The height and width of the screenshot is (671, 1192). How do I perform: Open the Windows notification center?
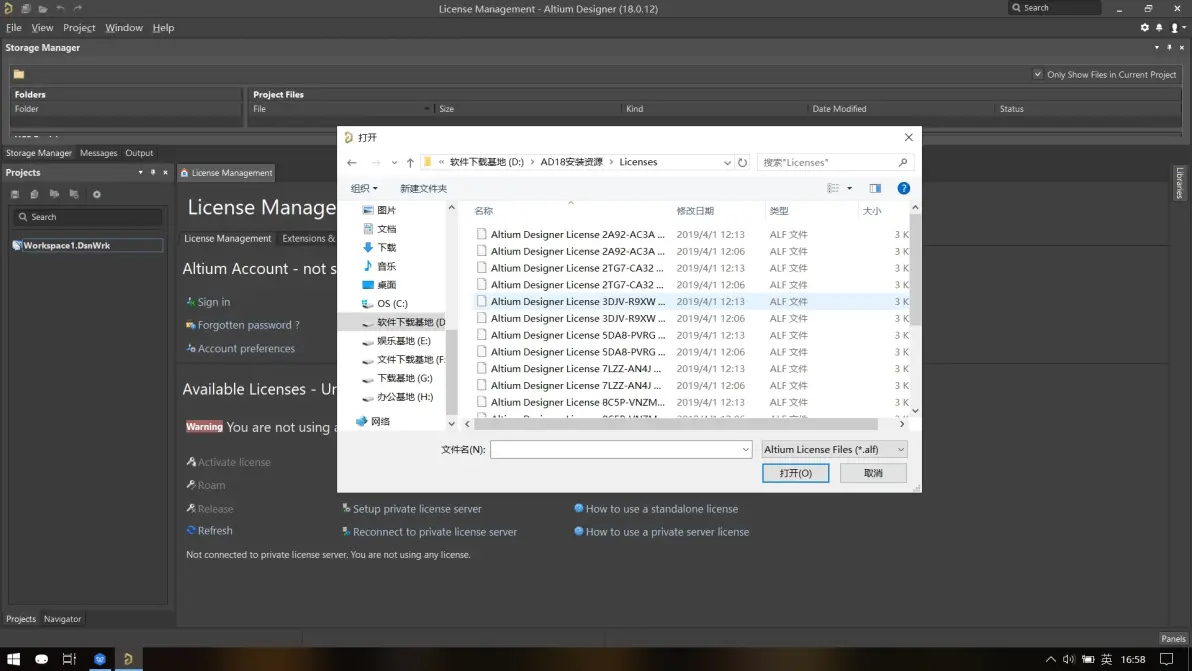coord(1167,659)
